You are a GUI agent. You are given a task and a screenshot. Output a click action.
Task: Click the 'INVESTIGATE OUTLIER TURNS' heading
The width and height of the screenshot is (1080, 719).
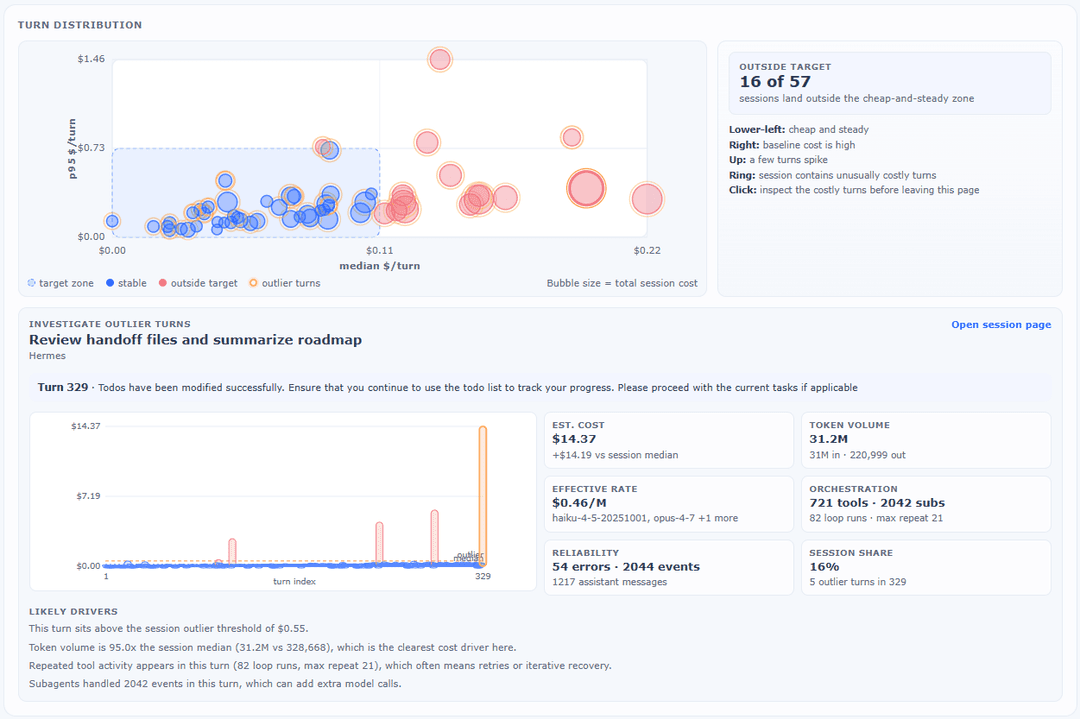pyautogui.click(x=110, y=324)
